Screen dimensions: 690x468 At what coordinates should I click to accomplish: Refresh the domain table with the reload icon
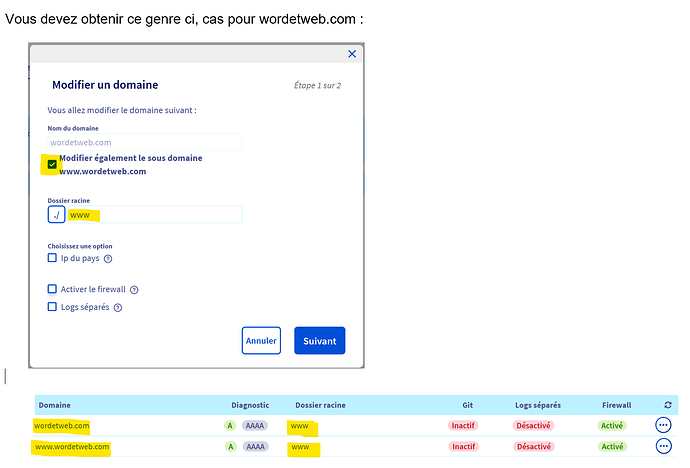668,405
